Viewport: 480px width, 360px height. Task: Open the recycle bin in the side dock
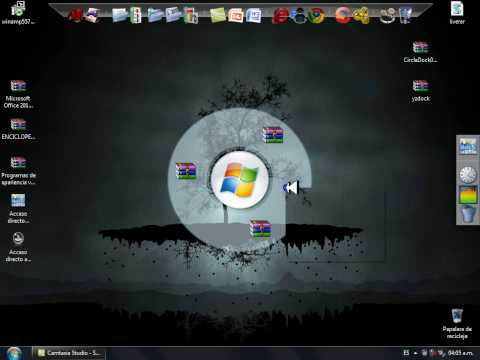click(x=468, y=213)
